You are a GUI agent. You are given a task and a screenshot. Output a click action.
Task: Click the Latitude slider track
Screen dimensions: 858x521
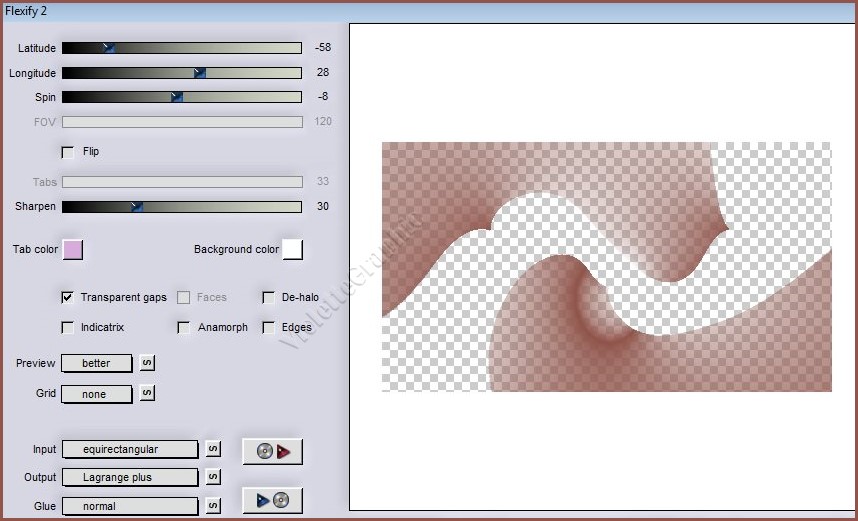[x=181, y=48]
